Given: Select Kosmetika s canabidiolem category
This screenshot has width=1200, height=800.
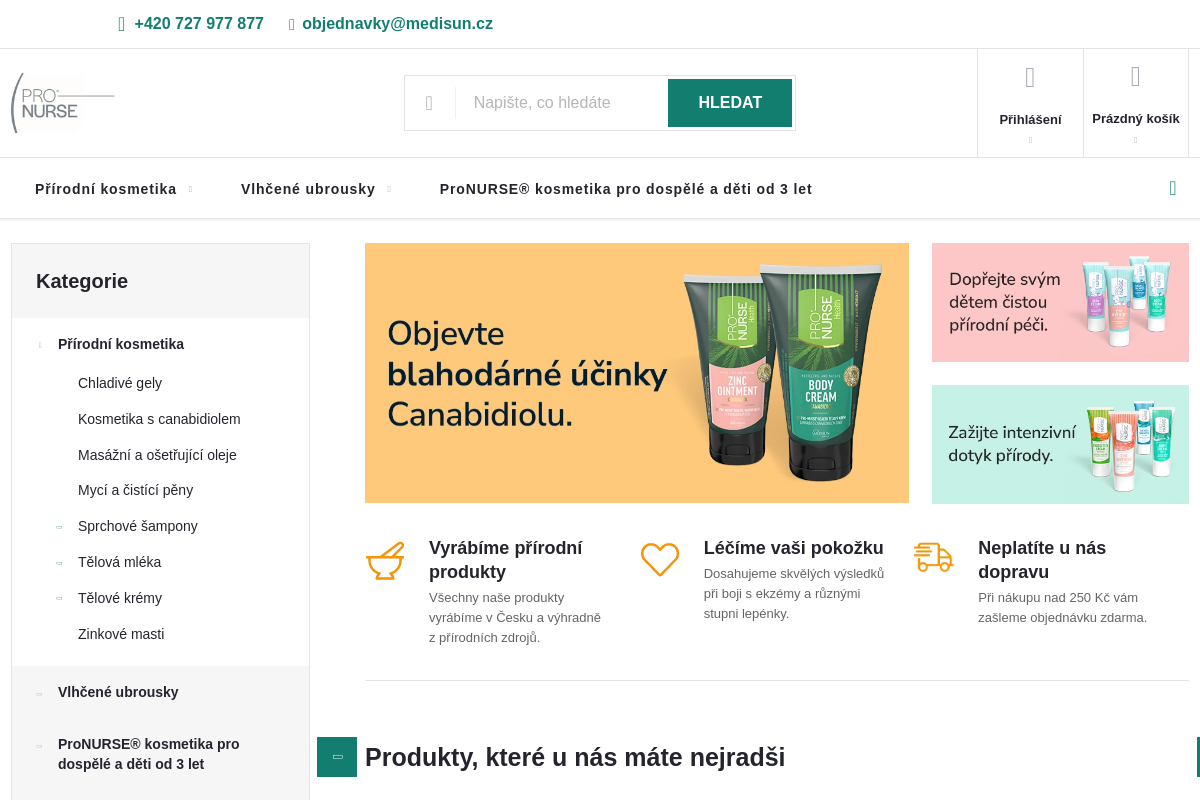Looking at the screenshot, I should point(159,419).
